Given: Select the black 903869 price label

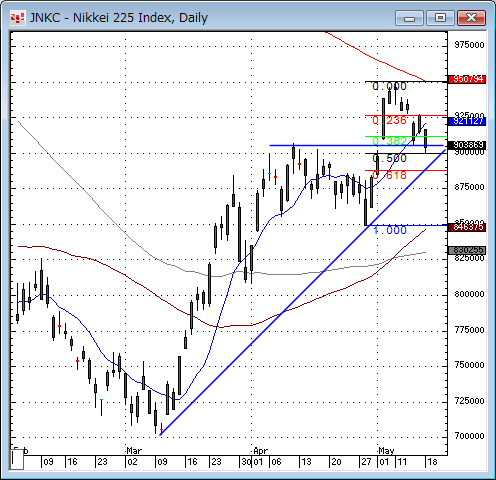Looking at the screenshot, I should point(467,145).
